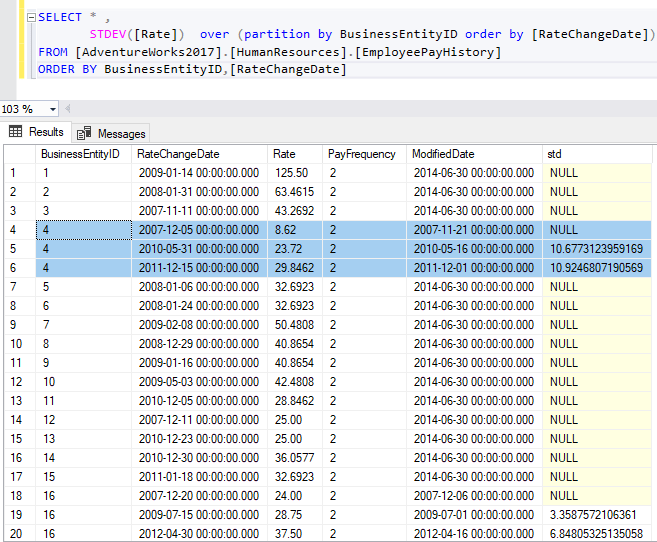Click the horizontal scroll left arrow

(x=67, y=109)
